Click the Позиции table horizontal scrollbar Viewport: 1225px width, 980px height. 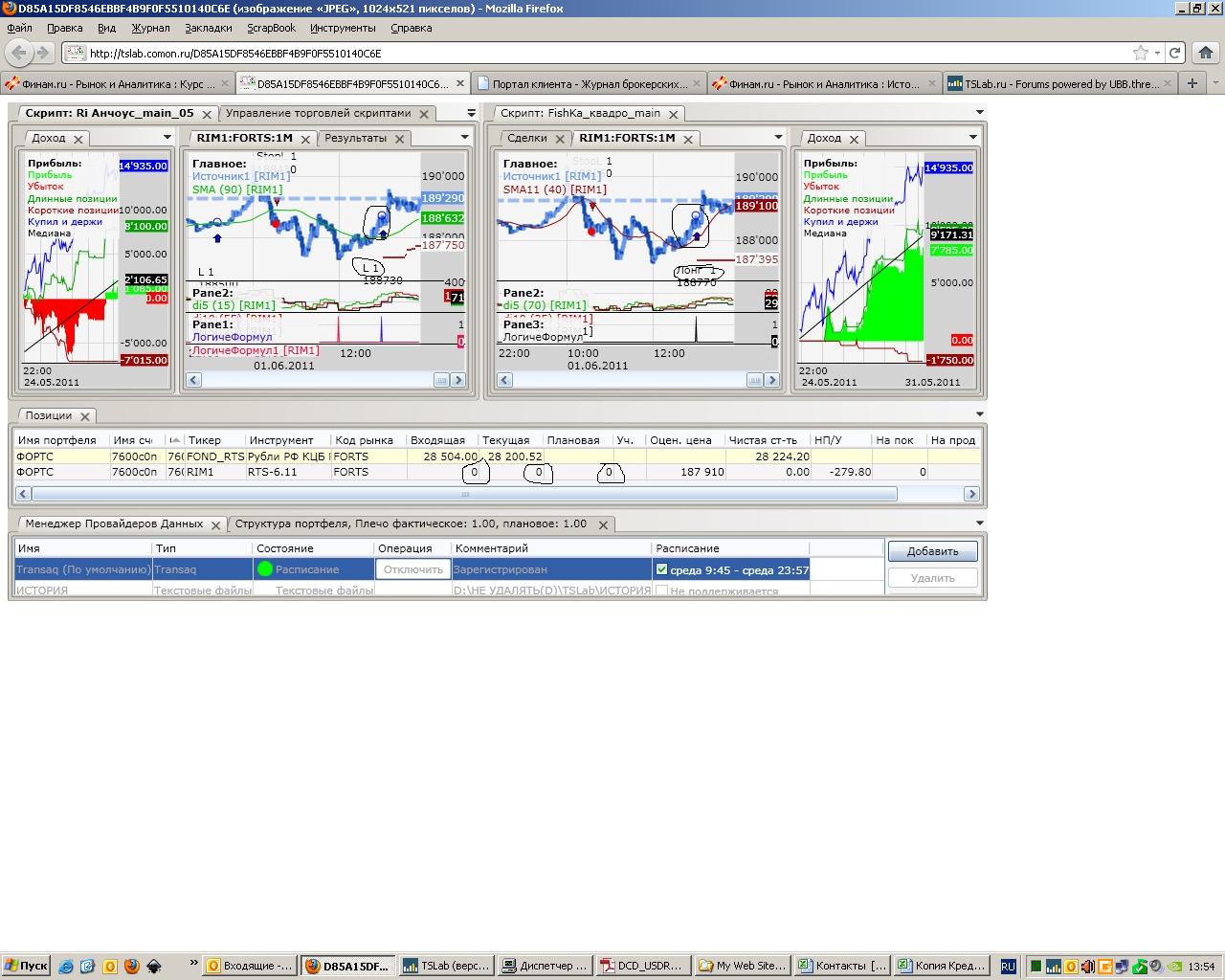tap(464, 494)
